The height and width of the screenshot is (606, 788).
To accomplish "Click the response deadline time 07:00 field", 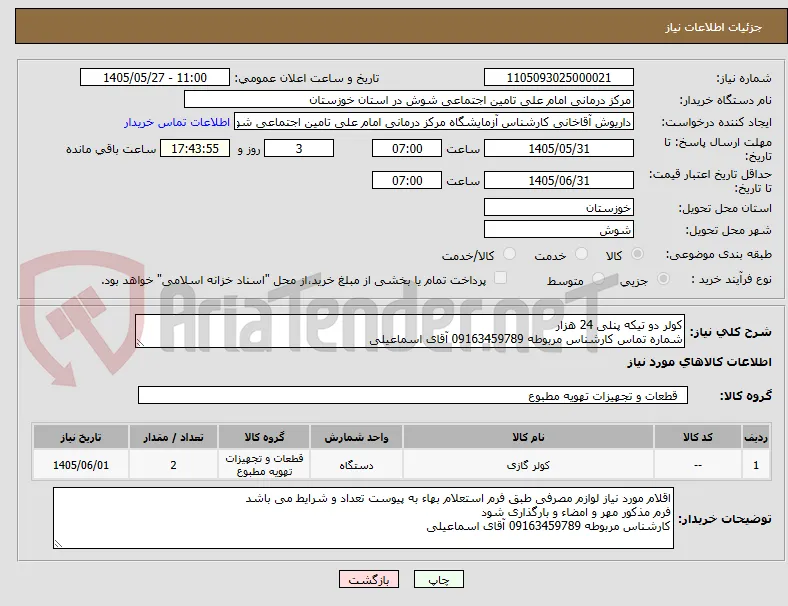I will tap(407, 148).
